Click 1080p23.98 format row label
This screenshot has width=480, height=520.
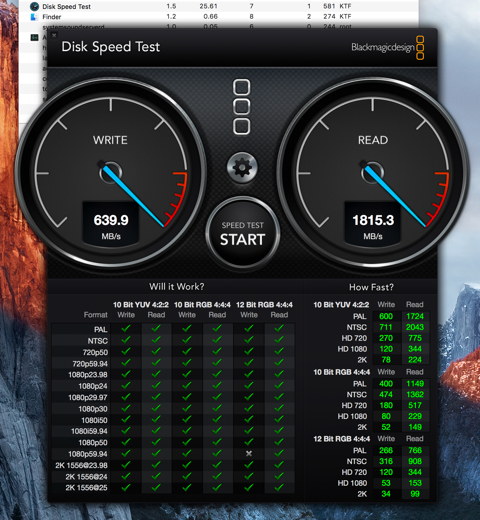coord(88,375)
